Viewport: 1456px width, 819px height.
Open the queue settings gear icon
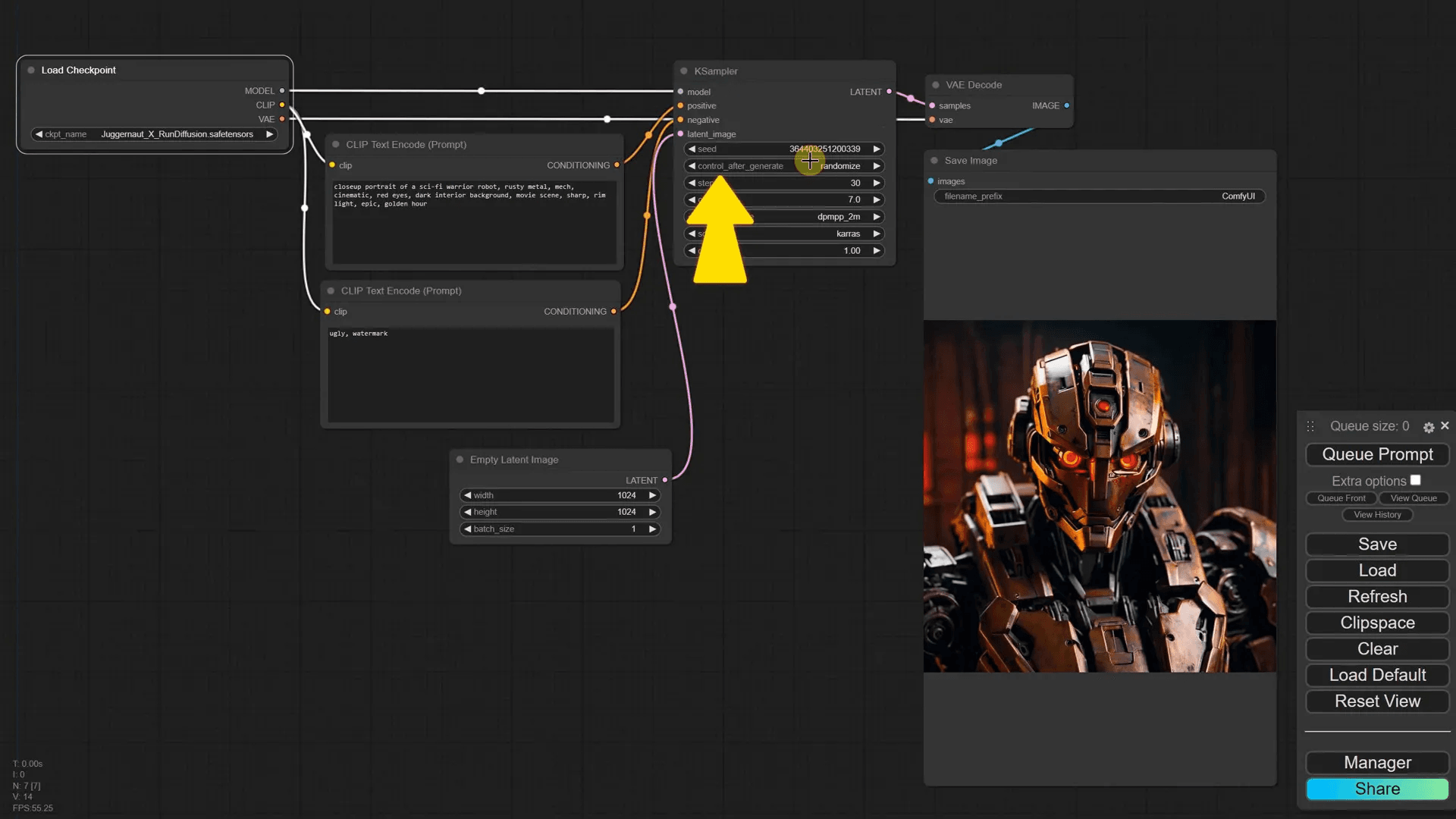pos(1429,427)
